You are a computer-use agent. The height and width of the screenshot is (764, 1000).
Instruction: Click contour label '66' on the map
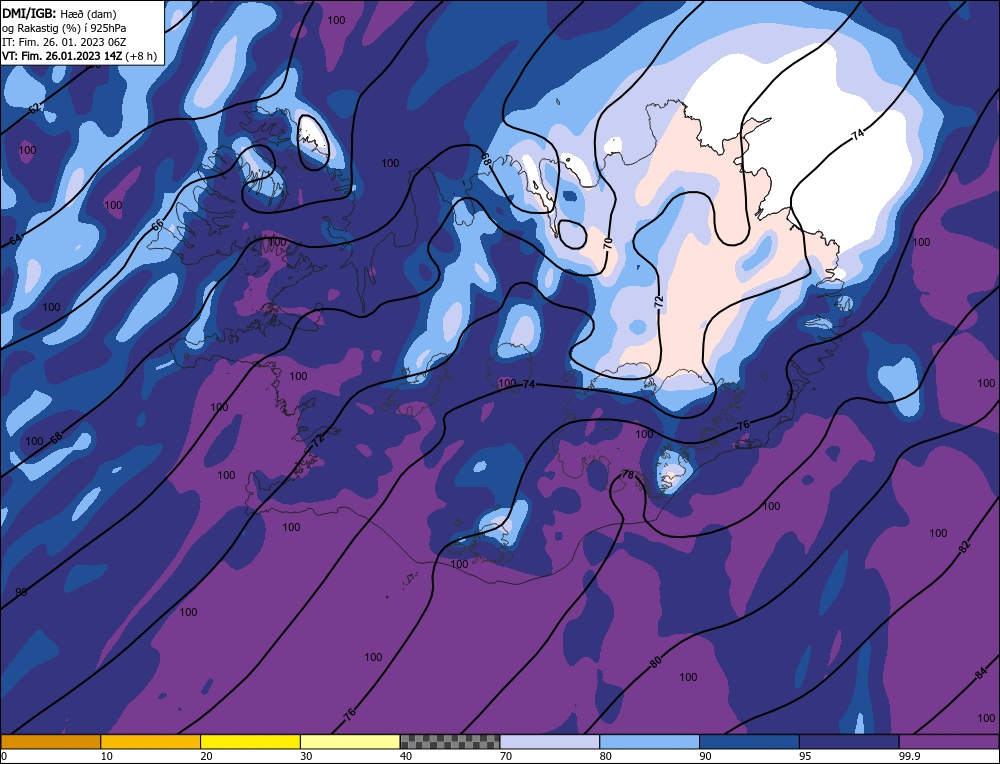(x=157, y=226)
